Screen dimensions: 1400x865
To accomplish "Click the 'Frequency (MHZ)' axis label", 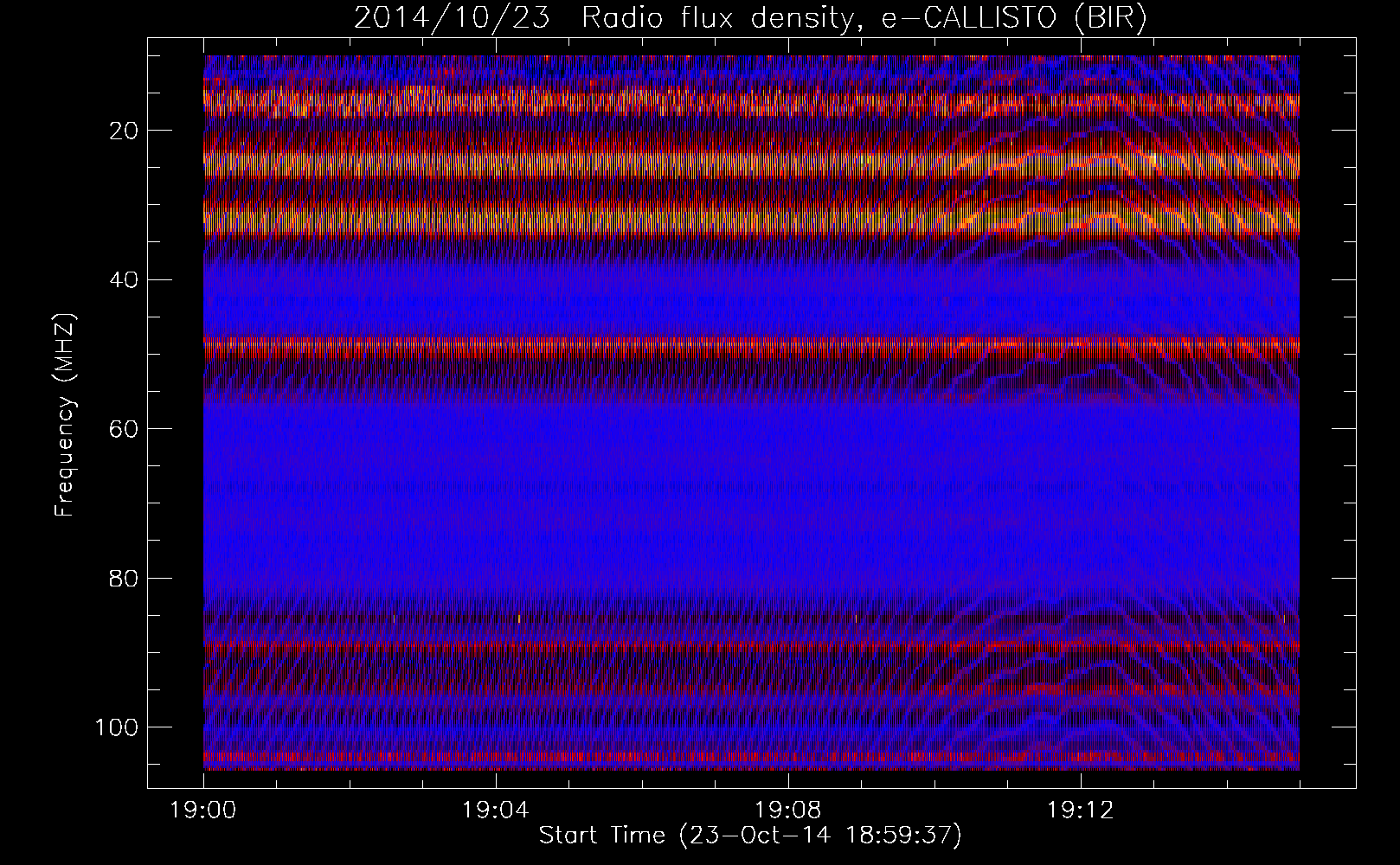I will click(65, 415).
